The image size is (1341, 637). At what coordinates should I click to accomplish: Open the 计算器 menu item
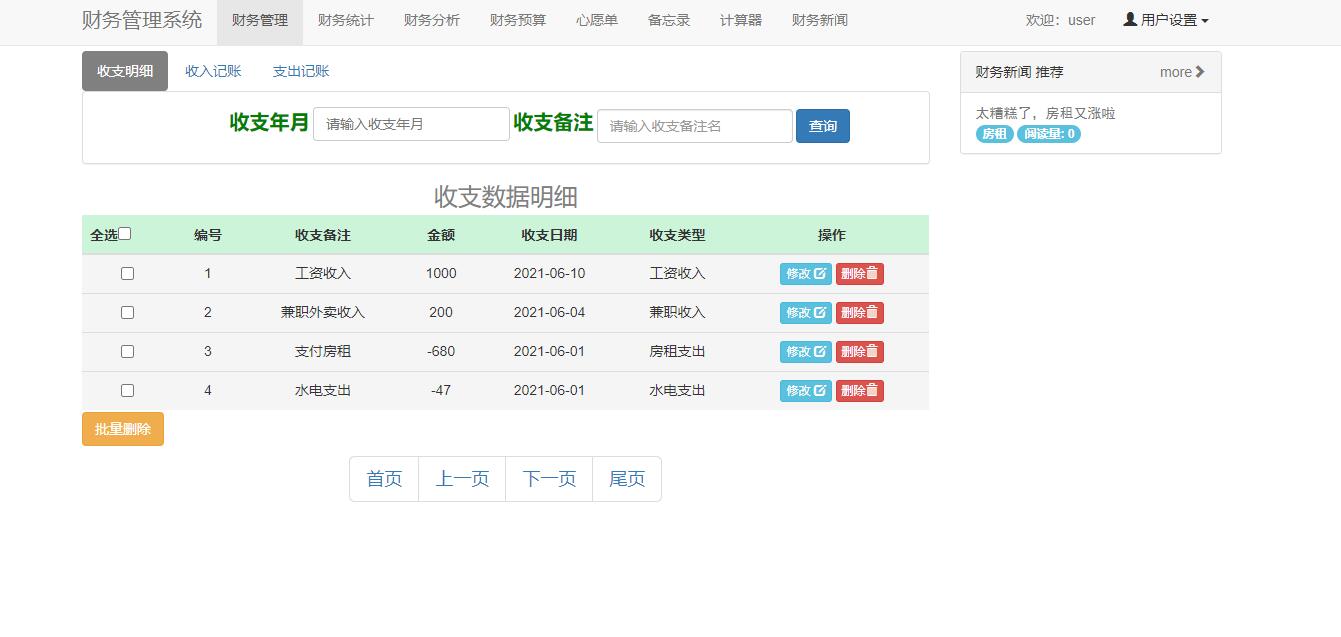click(740, 20)
